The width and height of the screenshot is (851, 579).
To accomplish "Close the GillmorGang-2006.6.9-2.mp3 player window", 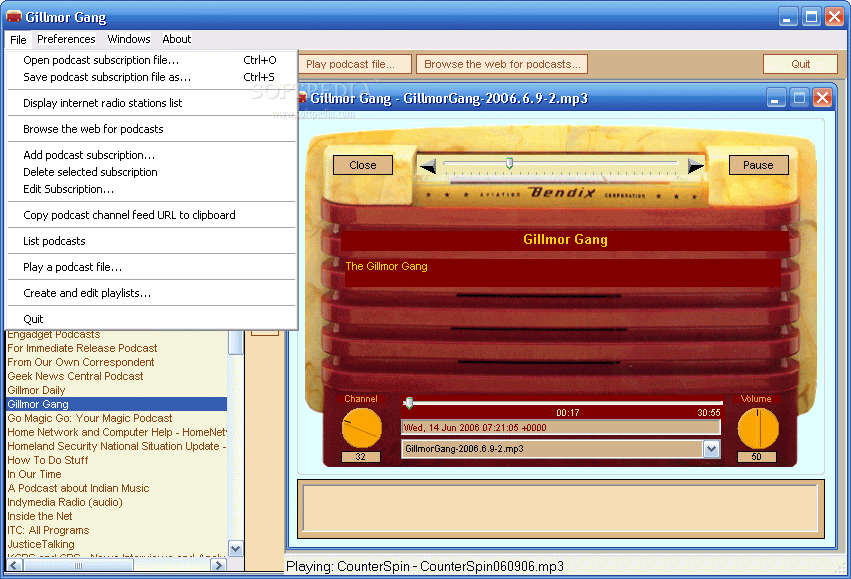I will (822, 98).
